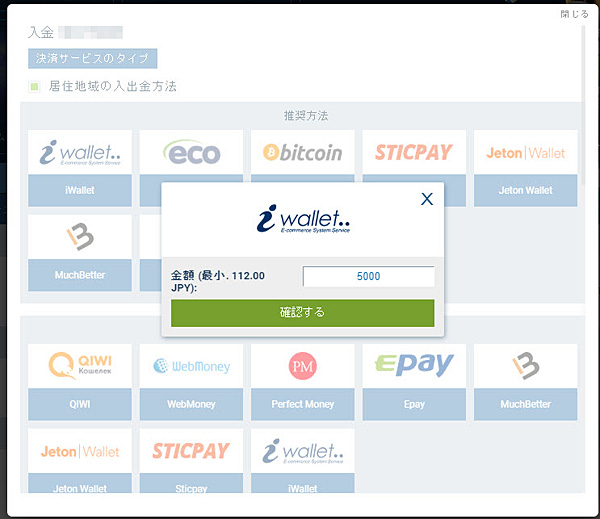Click the Epay label button
Viewport: 600px width, 519px height.
[x=414, y=405]
